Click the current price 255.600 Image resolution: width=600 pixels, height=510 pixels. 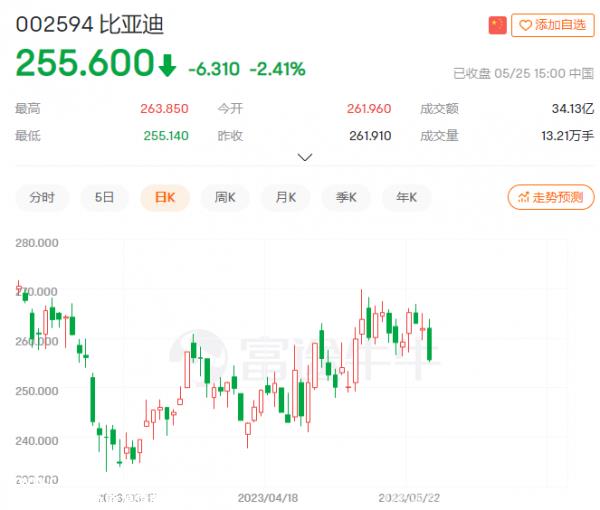(x=85, y=62)
